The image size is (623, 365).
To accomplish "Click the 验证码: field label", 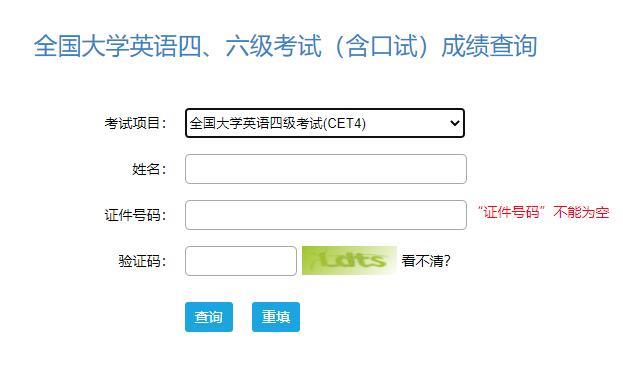I will pyautogui.click(x=142, y=261).
